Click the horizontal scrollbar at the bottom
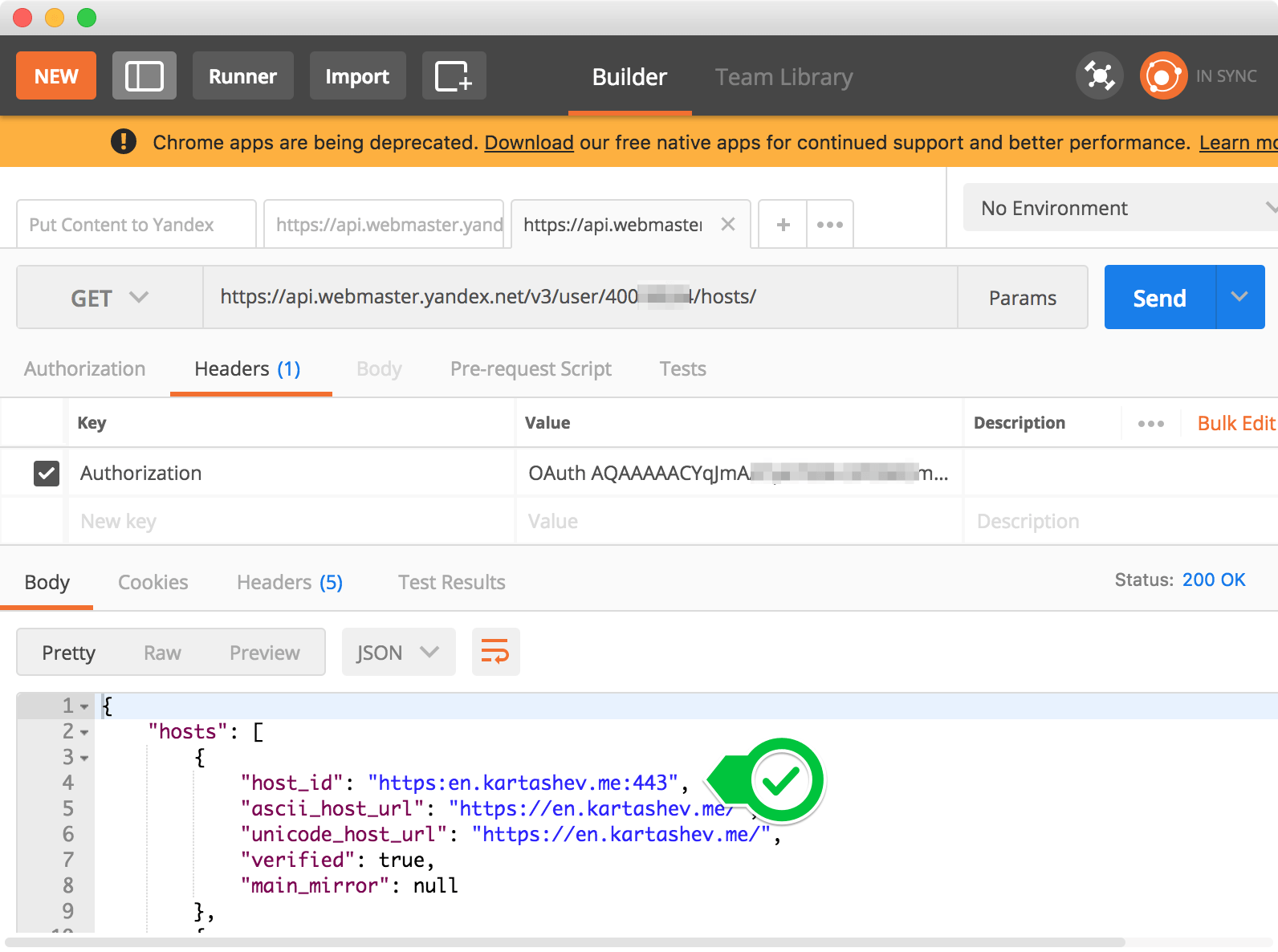The height and width of the screenshot is (952, 1278). tap(565, 942)
